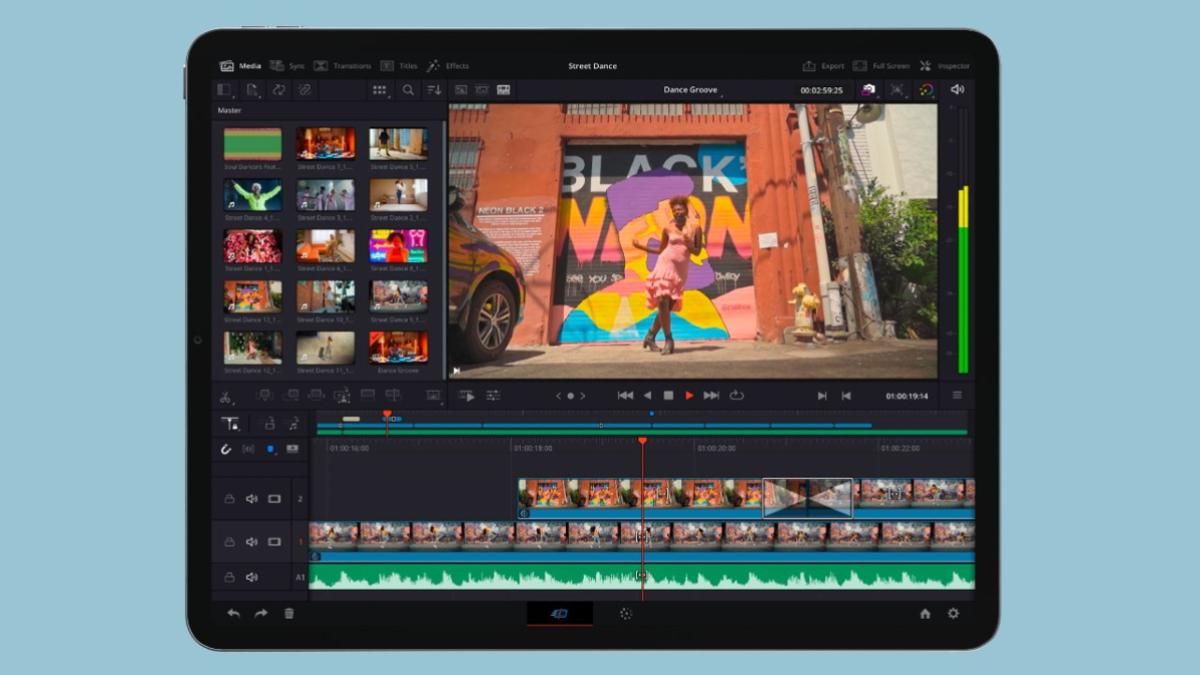The width and height of the screenshot is (1200, 675).
Task: Open the Transitions tab
Action: click(x=344, y=65)
